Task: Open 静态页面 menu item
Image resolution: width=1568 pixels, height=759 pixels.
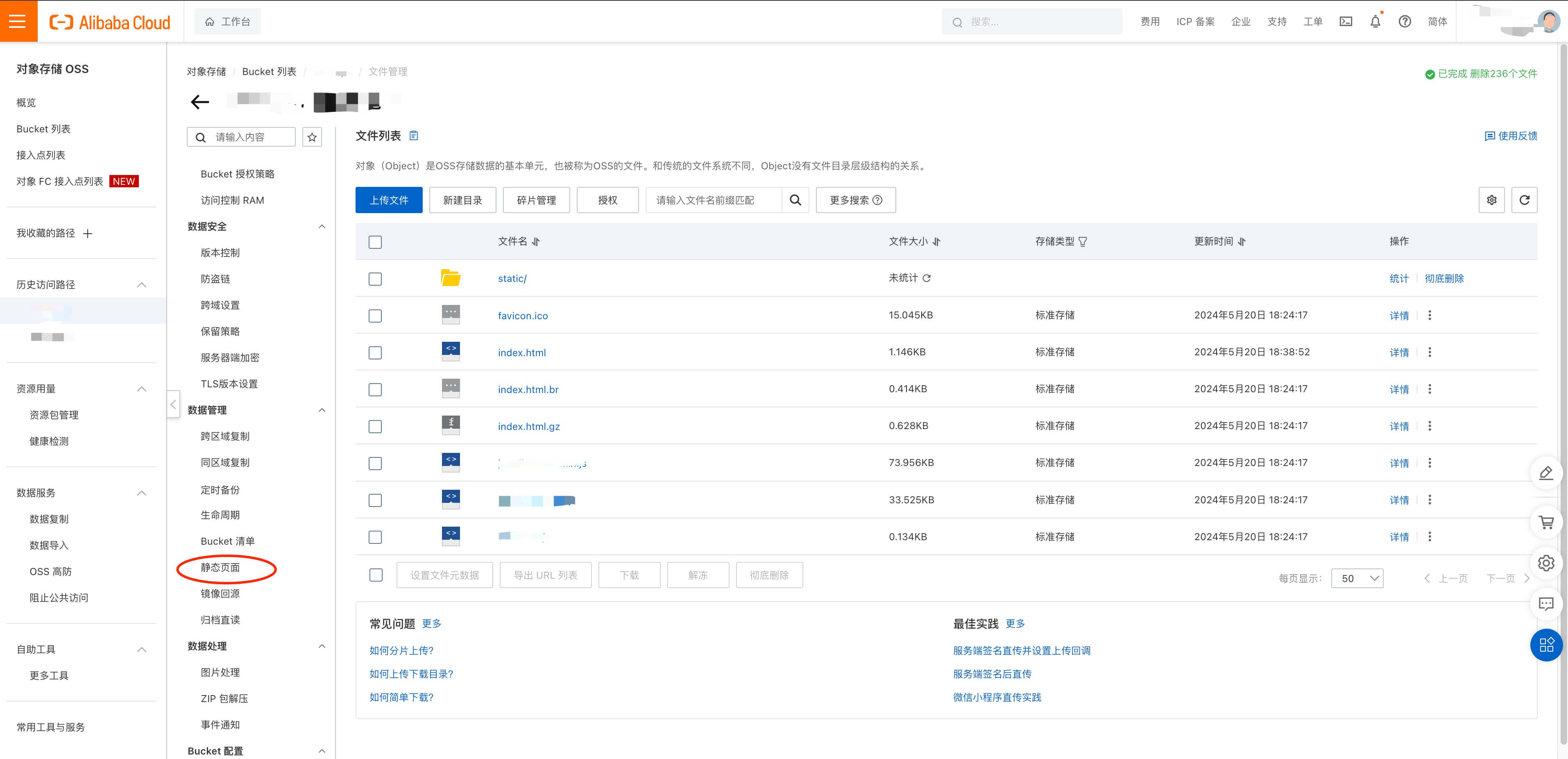Action: pos(220,567)
